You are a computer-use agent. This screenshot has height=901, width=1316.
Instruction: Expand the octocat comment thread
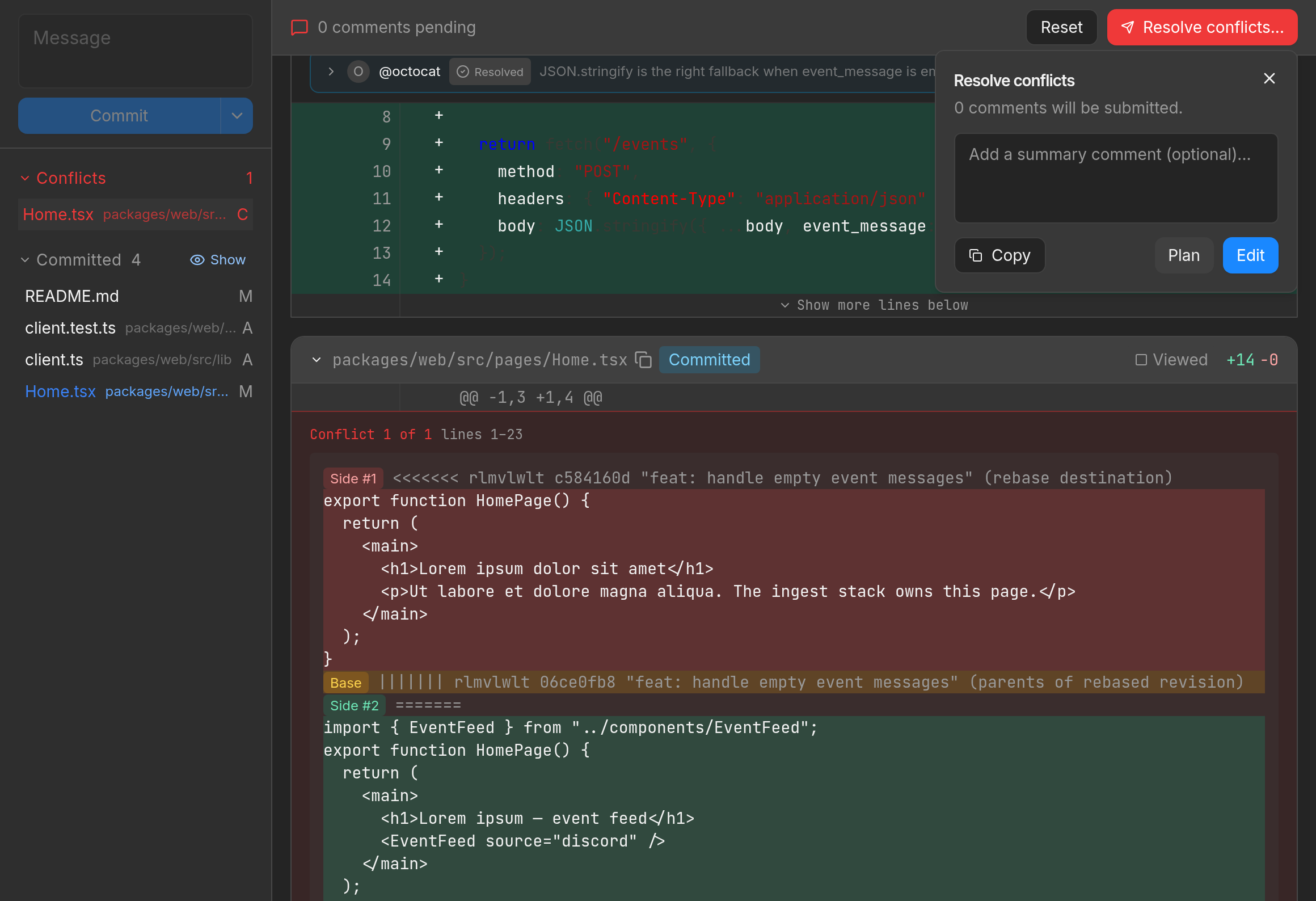coord(331,71)
